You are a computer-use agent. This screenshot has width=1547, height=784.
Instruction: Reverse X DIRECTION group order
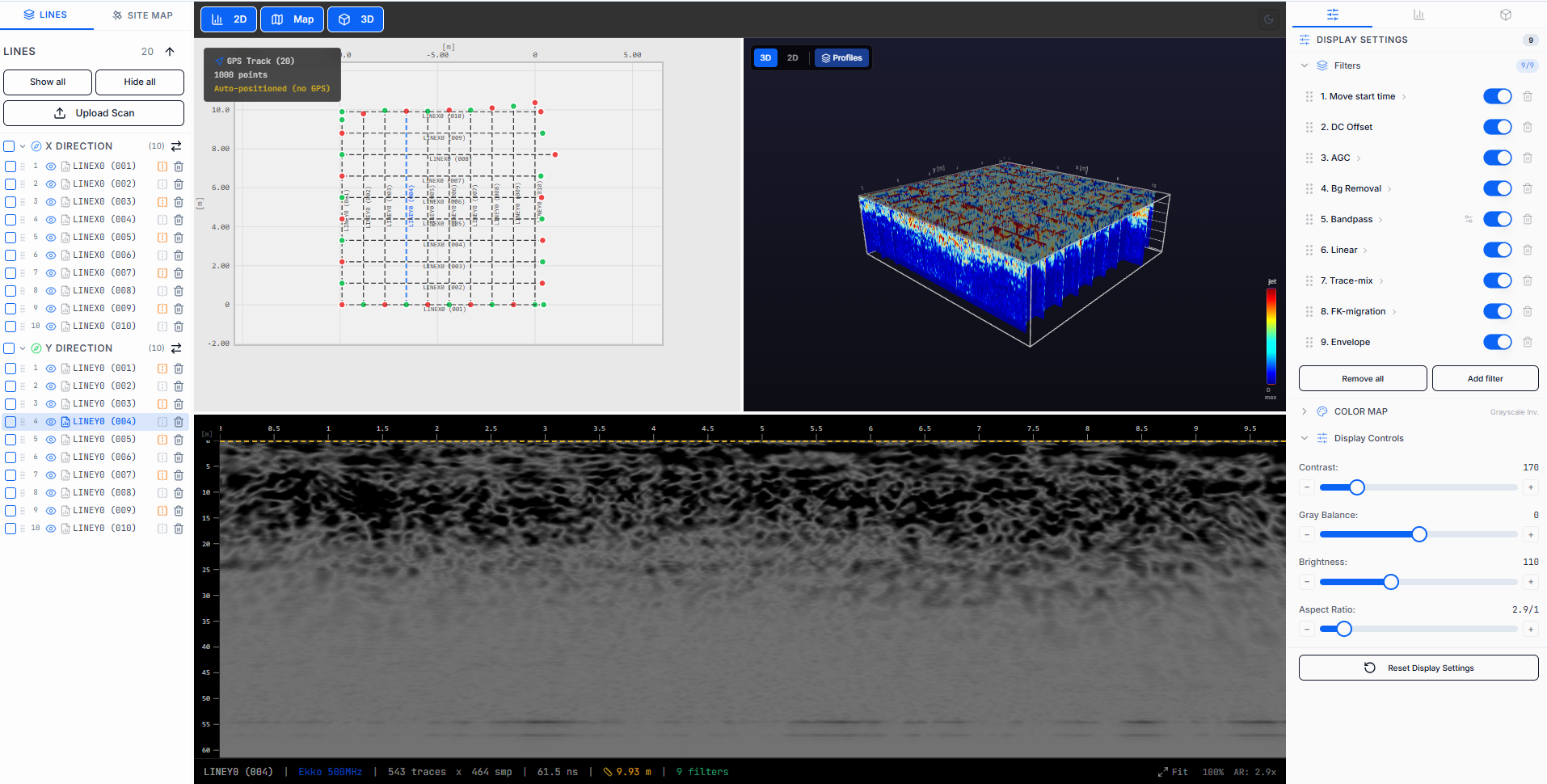point(176,146)
